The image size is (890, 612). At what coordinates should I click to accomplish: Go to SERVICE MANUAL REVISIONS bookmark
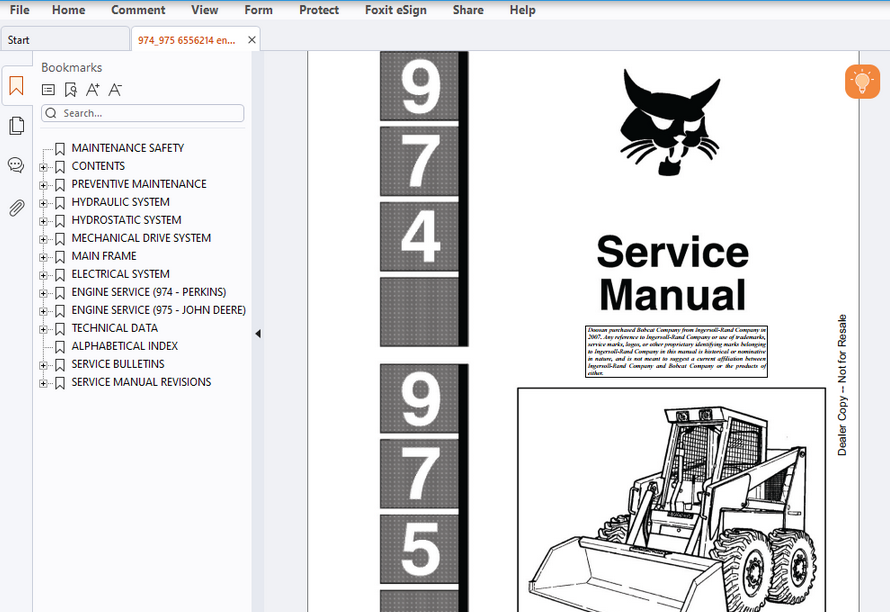[141, 383]
